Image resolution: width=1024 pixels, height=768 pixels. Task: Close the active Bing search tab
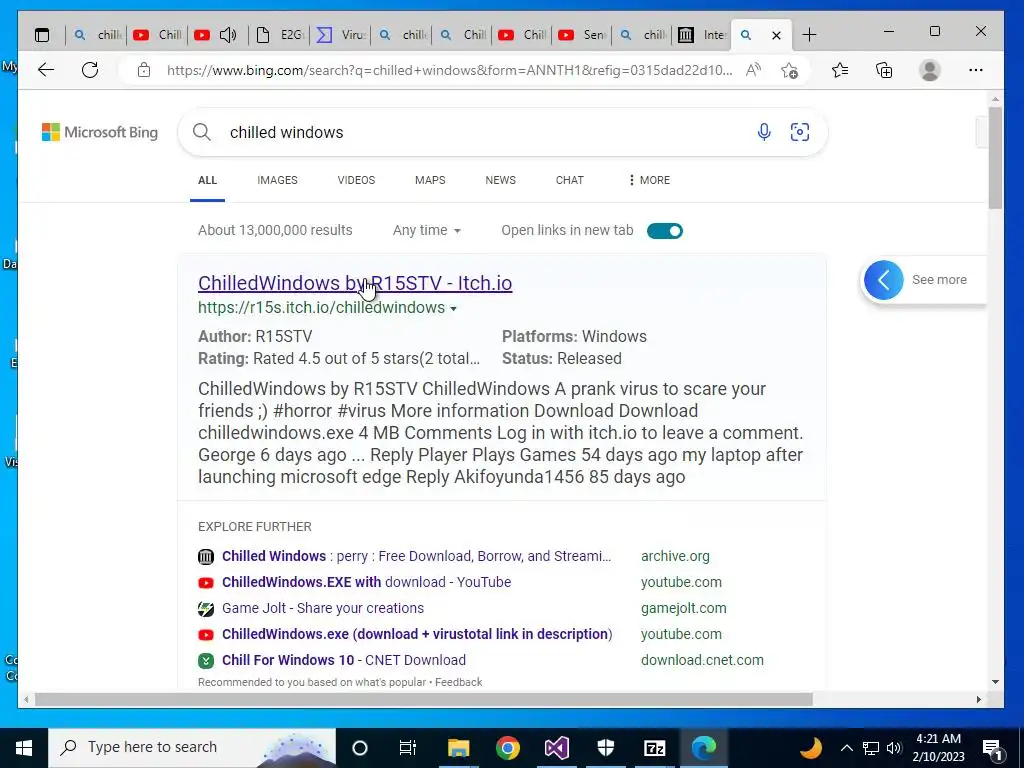coord(776,35)
